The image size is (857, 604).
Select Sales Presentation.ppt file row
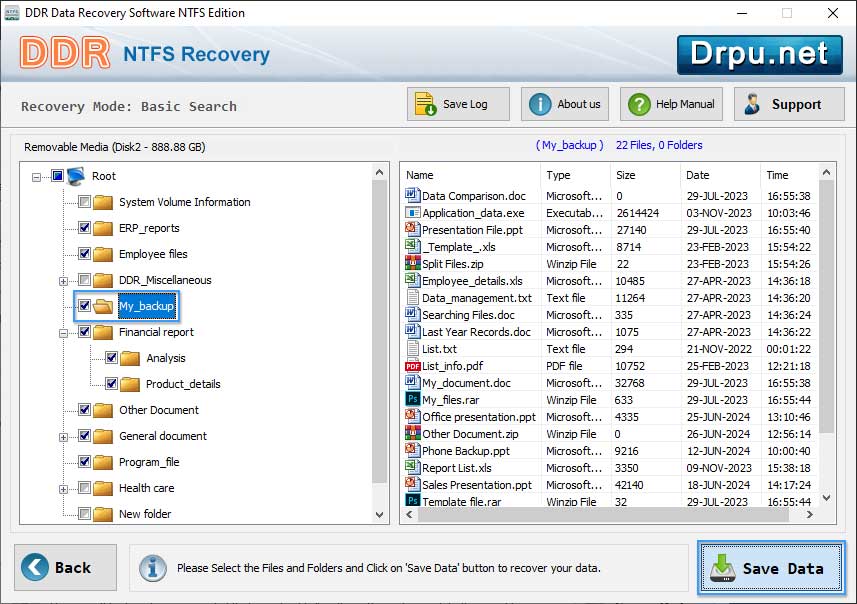click(610, 485)
